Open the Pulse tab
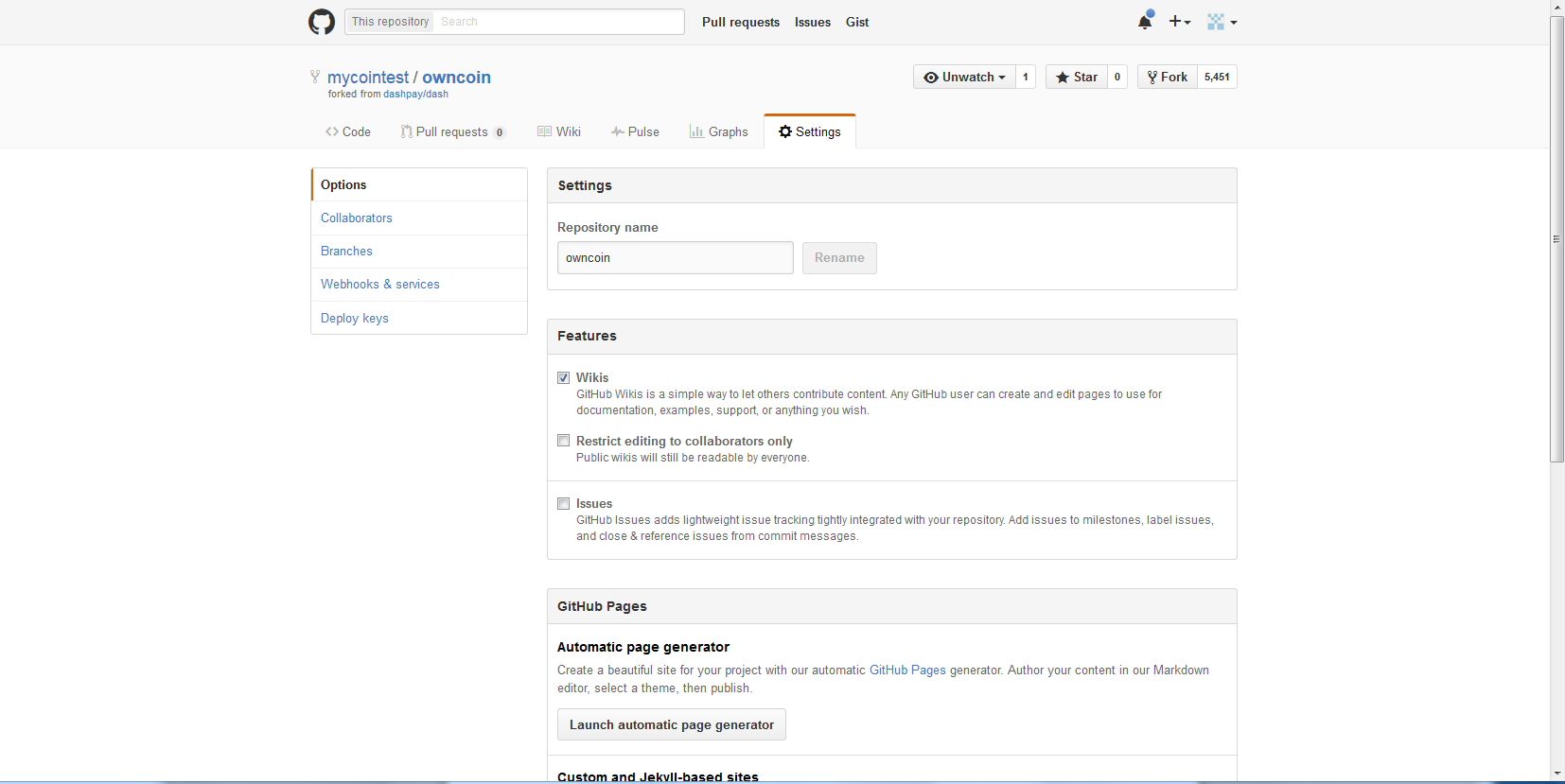 tap(635, 131)
